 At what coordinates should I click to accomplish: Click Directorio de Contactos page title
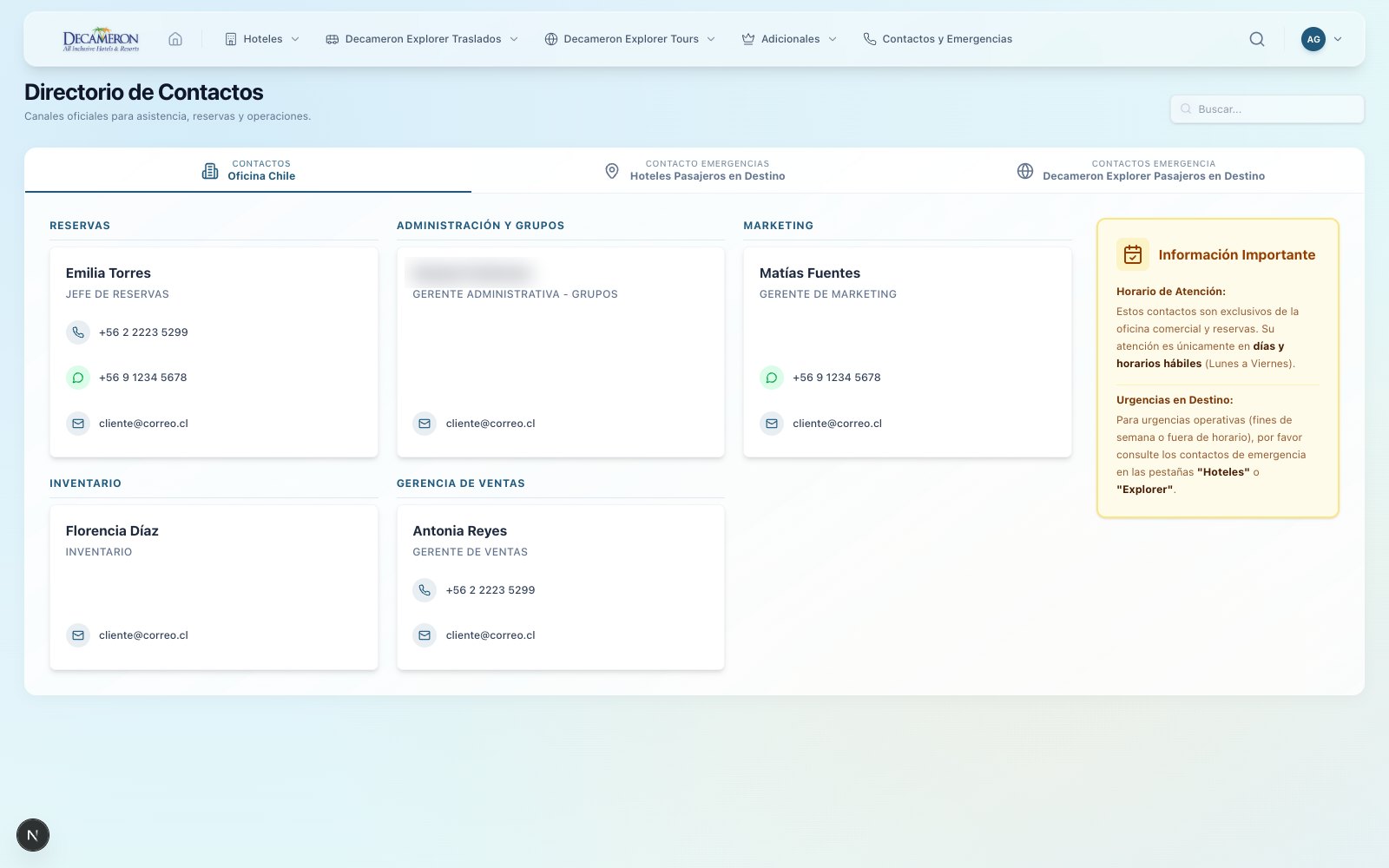[144, 92]
